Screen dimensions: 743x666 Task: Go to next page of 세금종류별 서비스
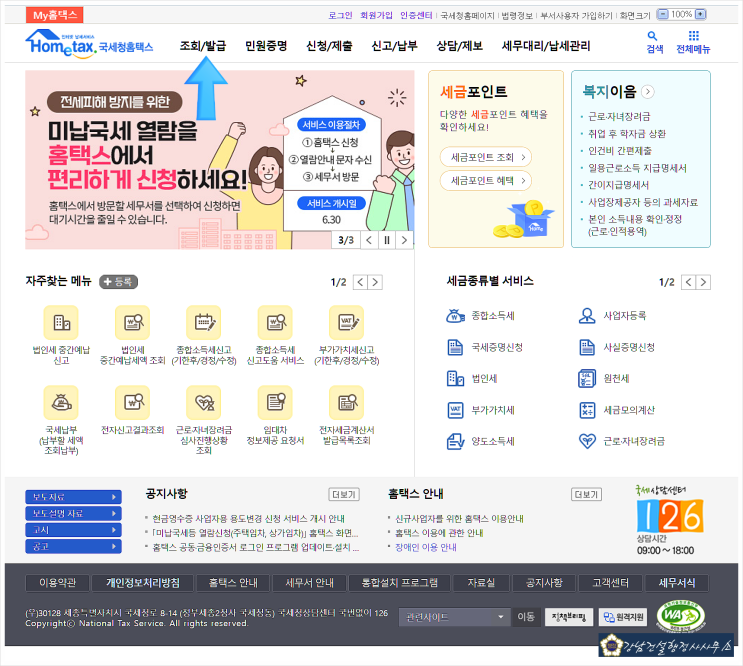tap(703, 282)
